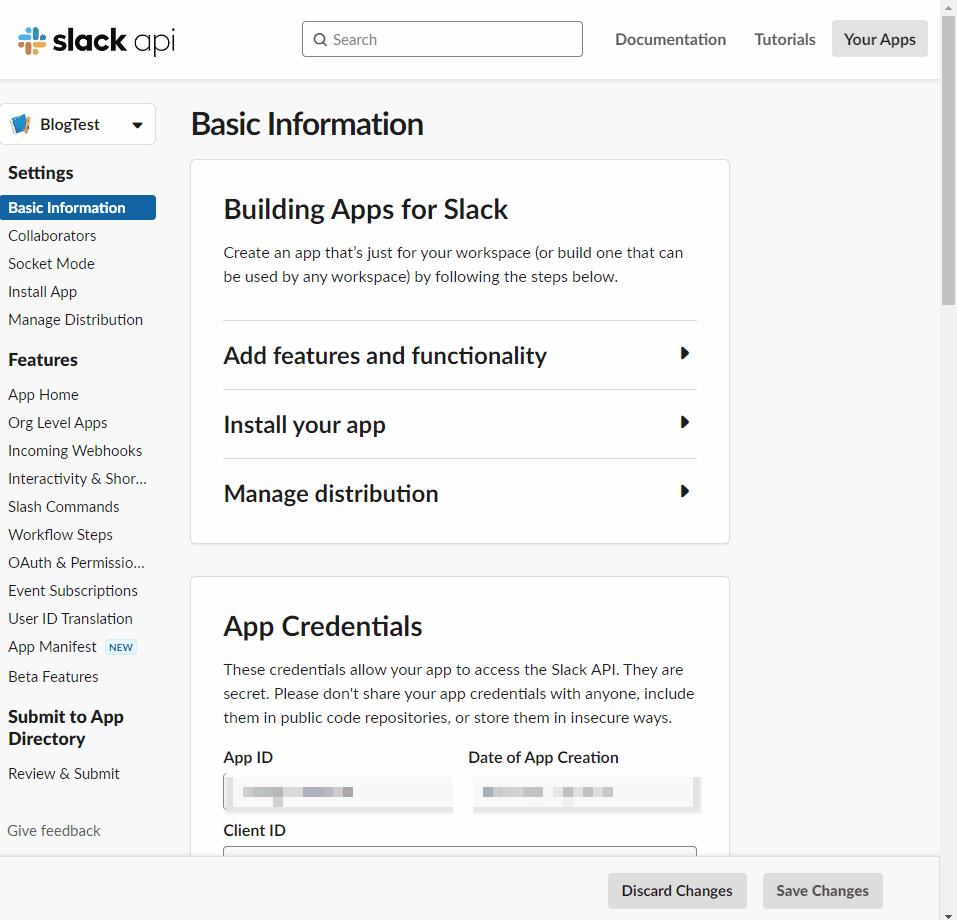Click the App ID field
Viewport: 957px width, 920px height.
(338, 792)
